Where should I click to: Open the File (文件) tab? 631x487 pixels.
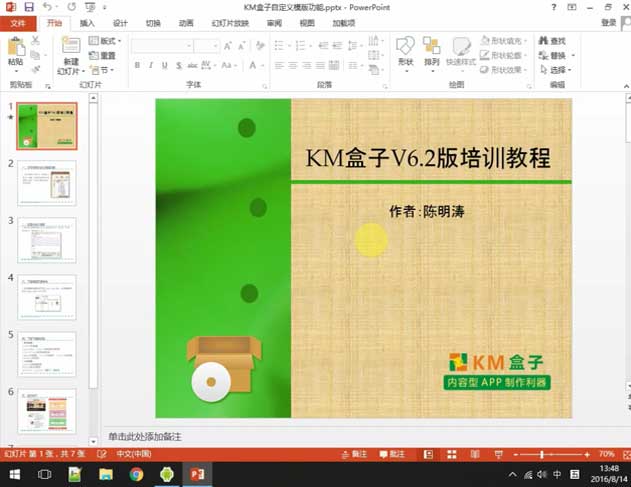click(x=18, y=23)
